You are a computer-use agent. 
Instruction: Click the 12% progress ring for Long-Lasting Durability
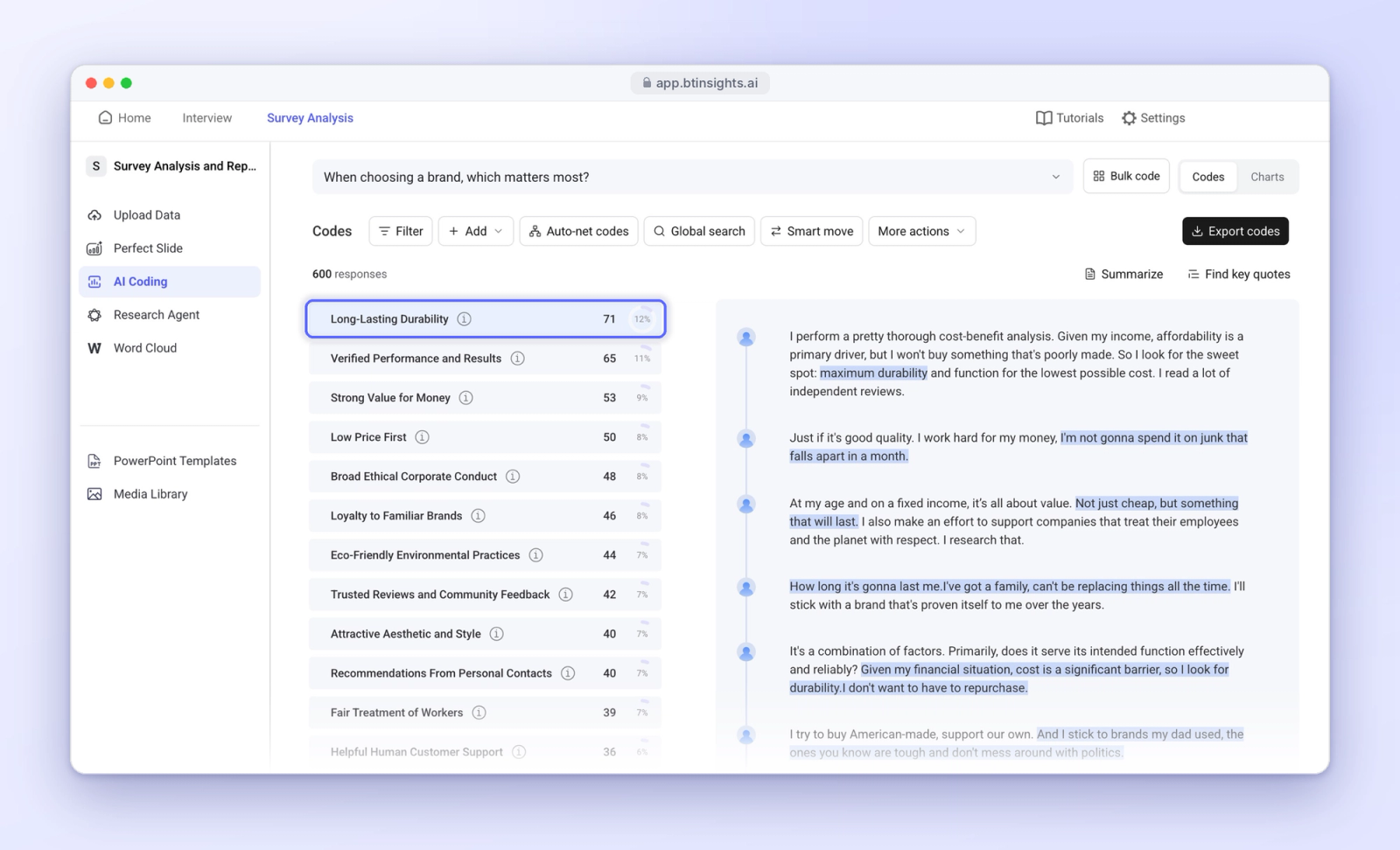pos(642,319)
